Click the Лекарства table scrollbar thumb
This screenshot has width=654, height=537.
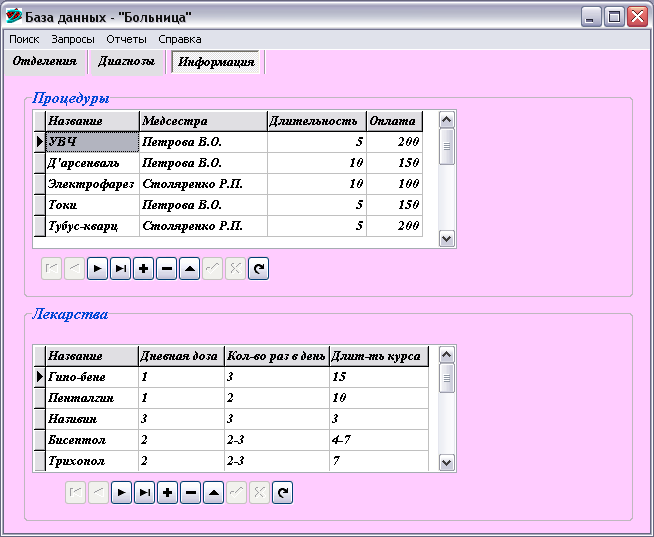(x=447, y=378)
